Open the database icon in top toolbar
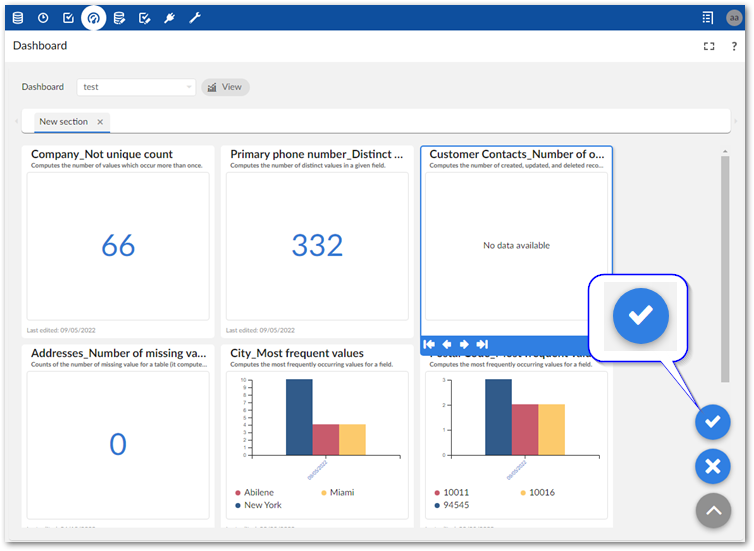 click(x=18, y=18)
